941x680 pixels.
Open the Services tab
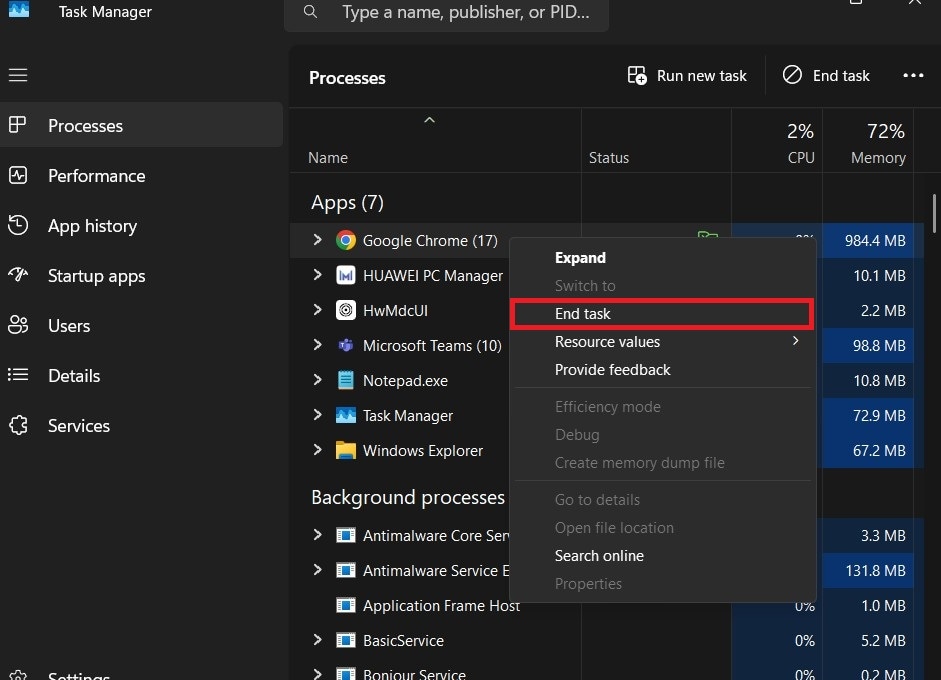pyautogui.click(x=141, y=426)
